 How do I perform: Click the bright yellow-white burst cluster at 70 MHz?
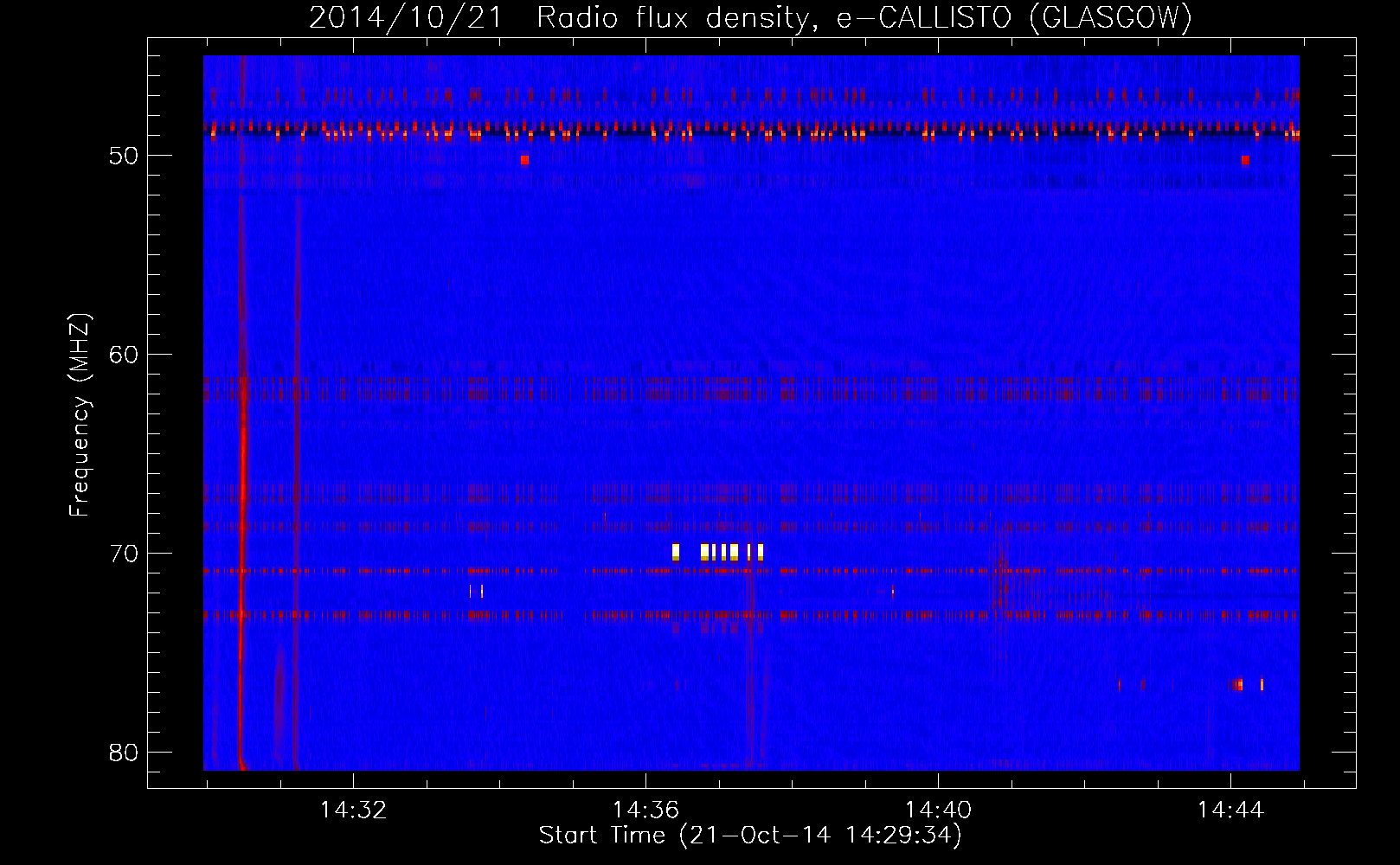tap(717, 552)
